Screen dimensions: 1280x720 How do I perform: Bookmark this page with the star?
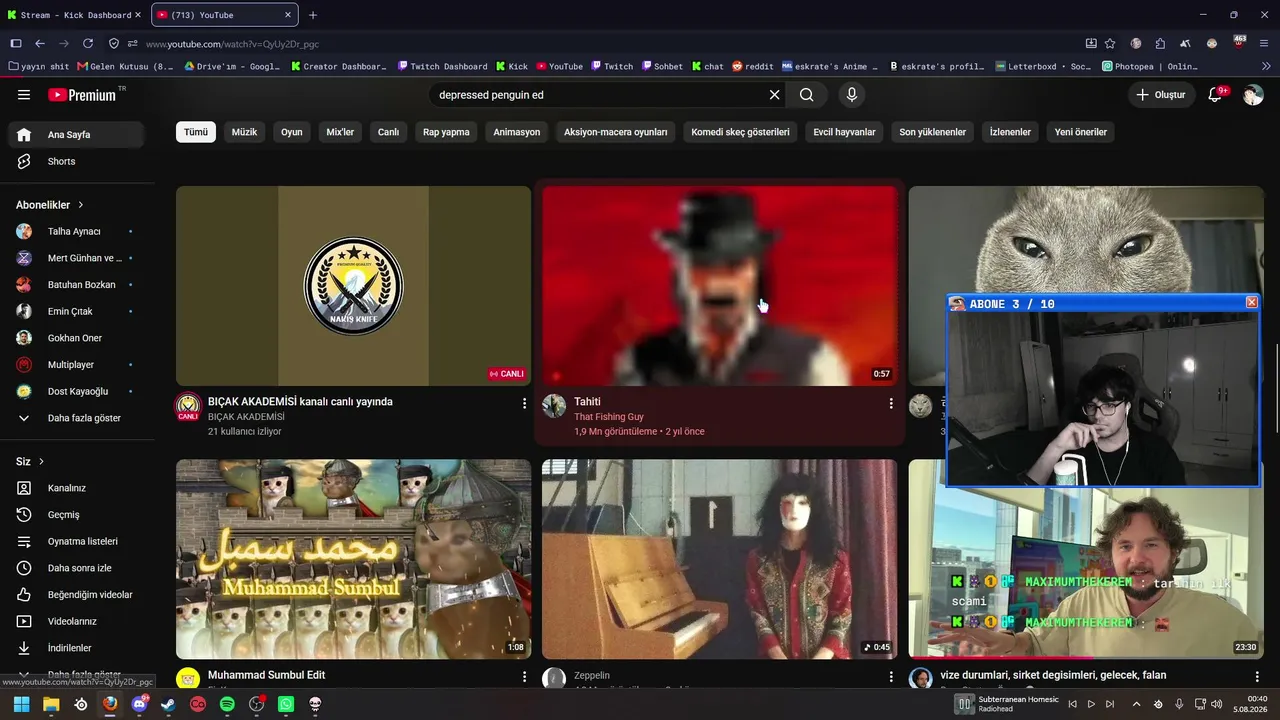tap(1110, 44)
